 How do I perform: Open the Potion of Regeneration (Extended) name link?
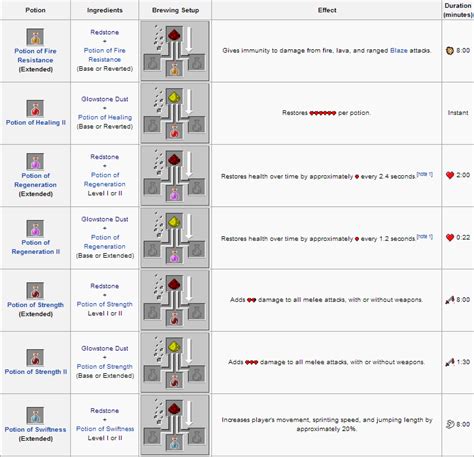click(35, 180)
